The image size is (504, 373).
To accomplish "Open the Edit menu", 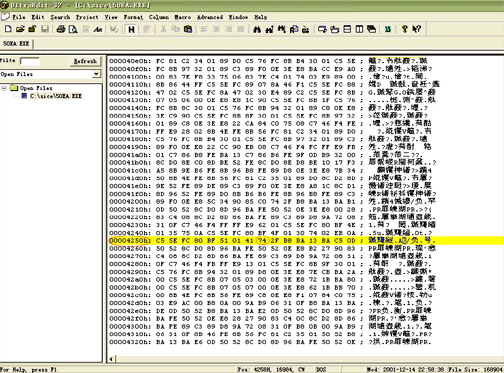I will pos(38,17).
